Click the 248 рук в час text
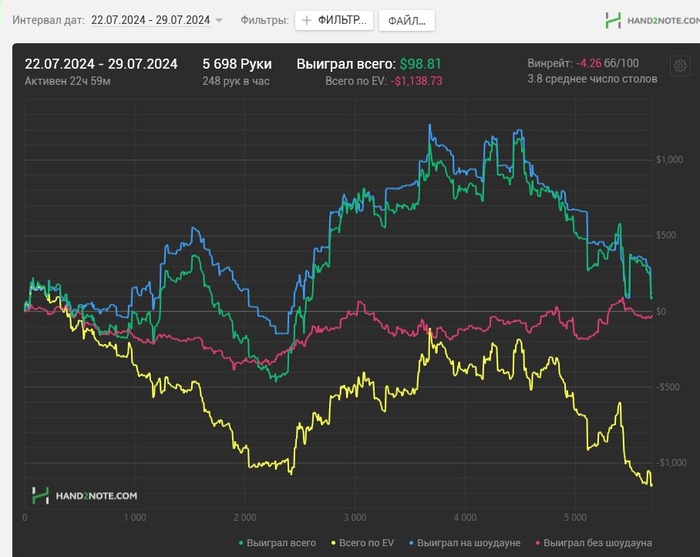The width and height of the screenshot is (700, 557). click(236, 81)
